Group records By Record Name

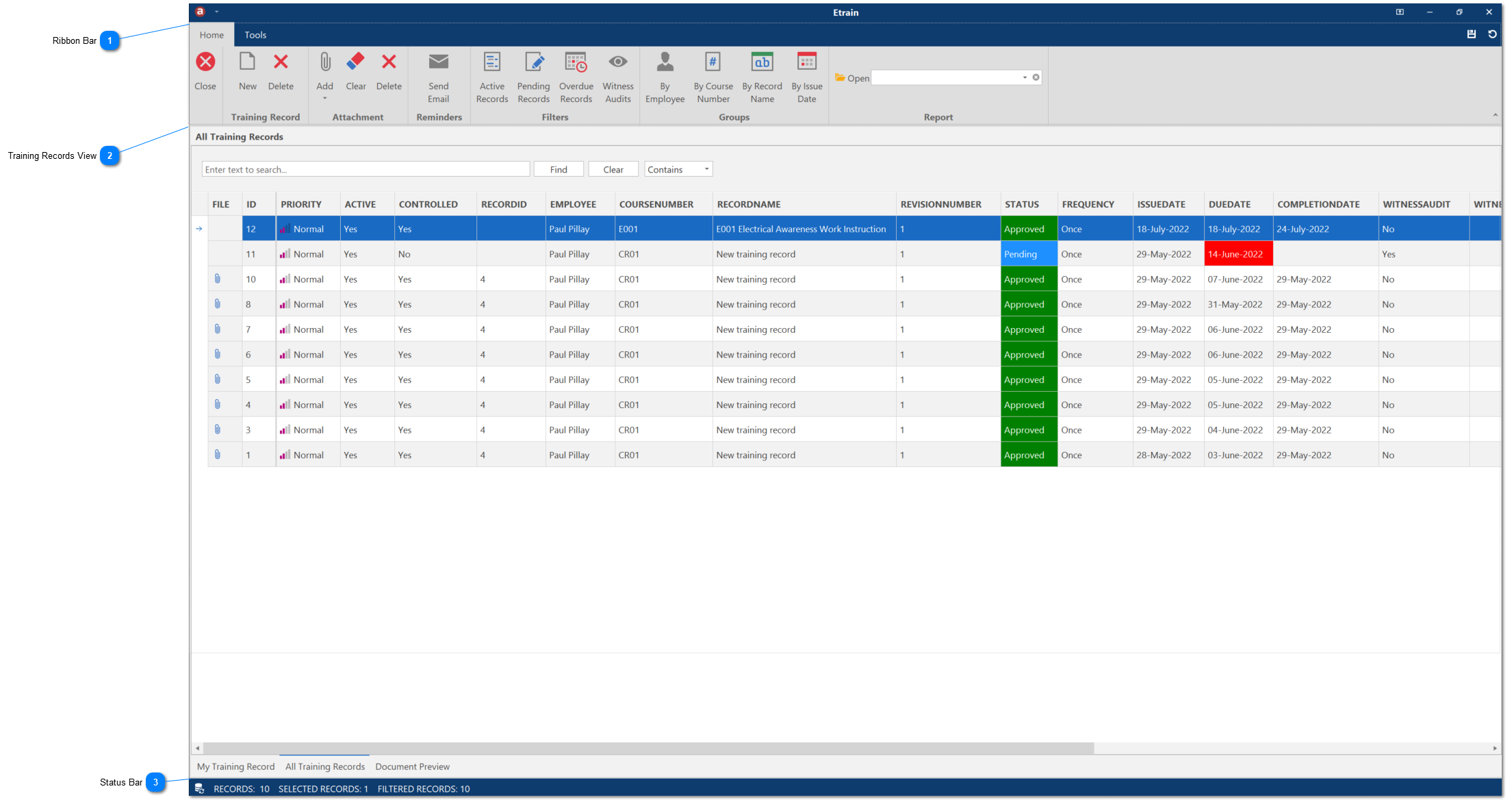[x=762, y=77]
